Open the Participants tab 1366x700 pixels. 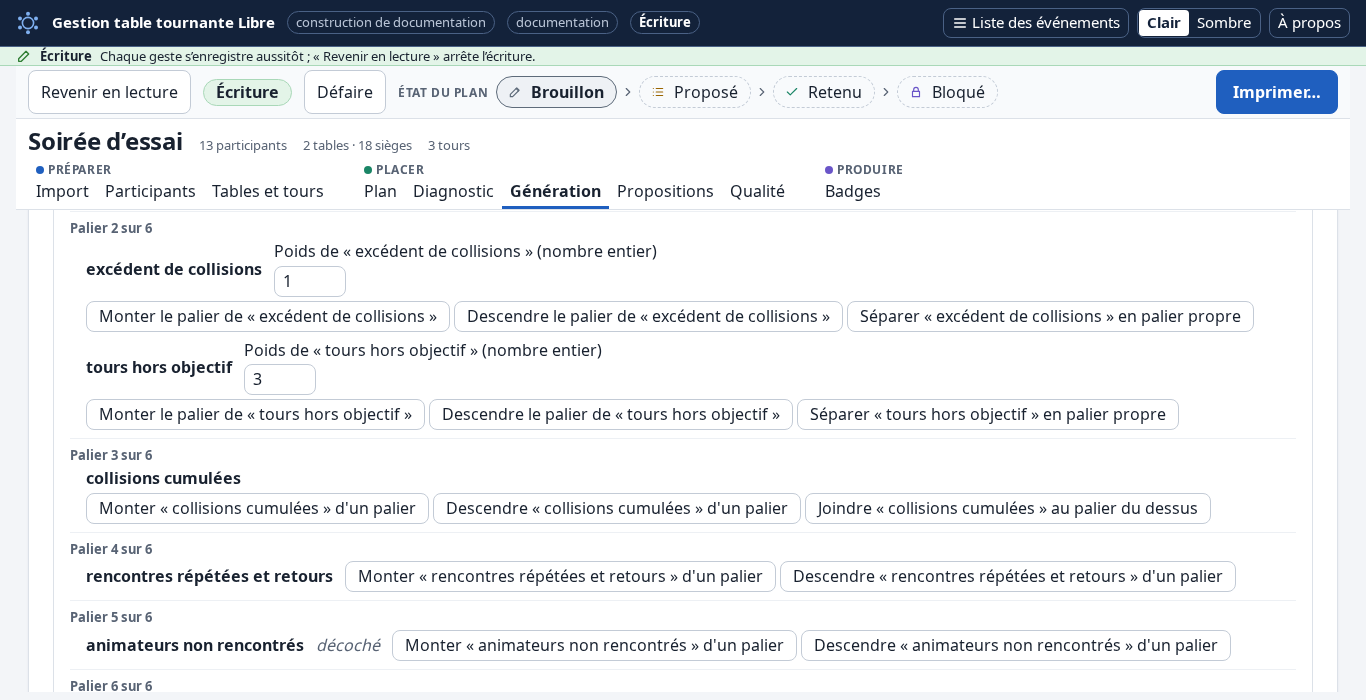pos(150,191)
